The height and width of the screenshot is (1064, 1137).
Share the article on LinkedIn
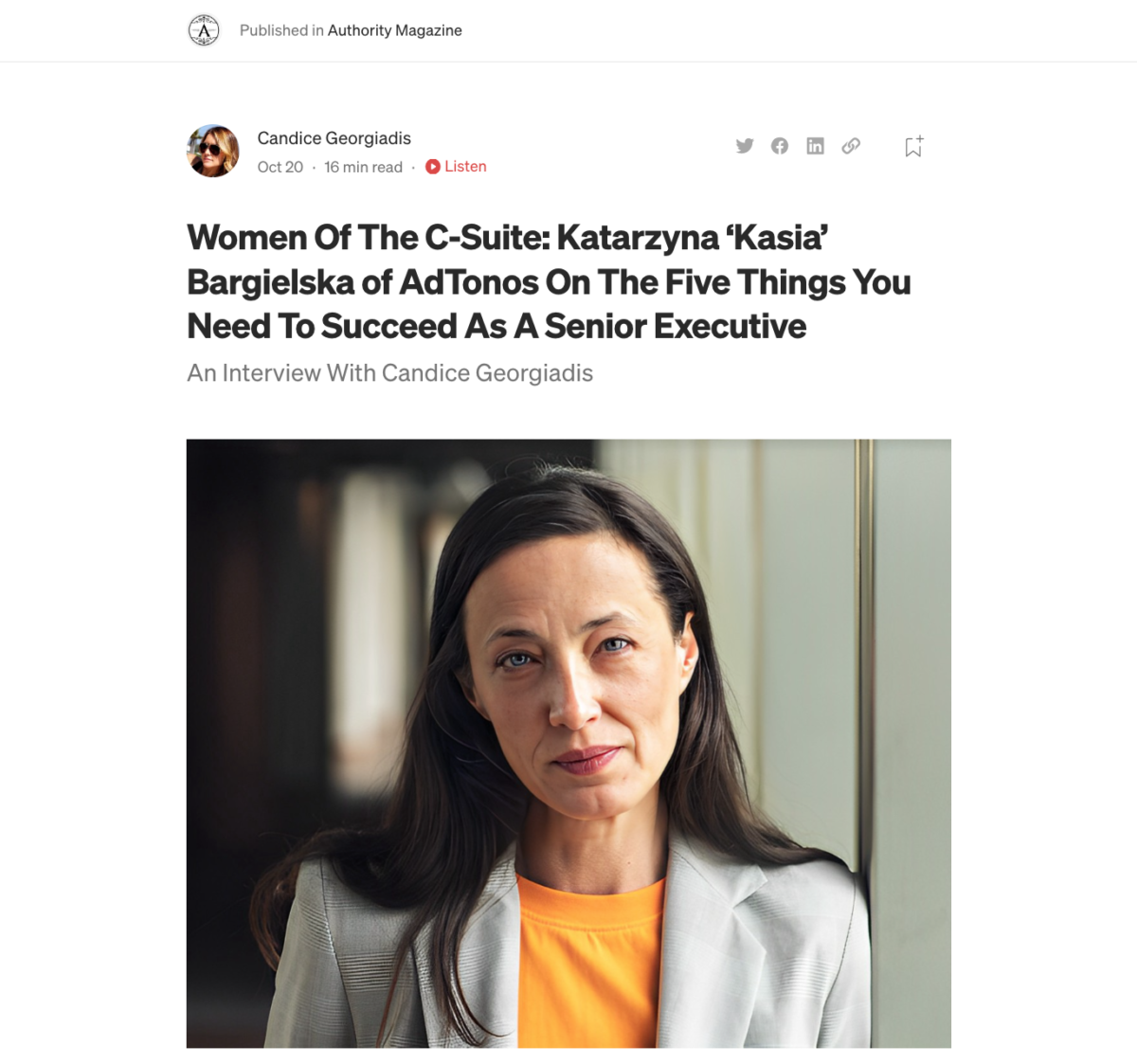(x=815, y=146)
